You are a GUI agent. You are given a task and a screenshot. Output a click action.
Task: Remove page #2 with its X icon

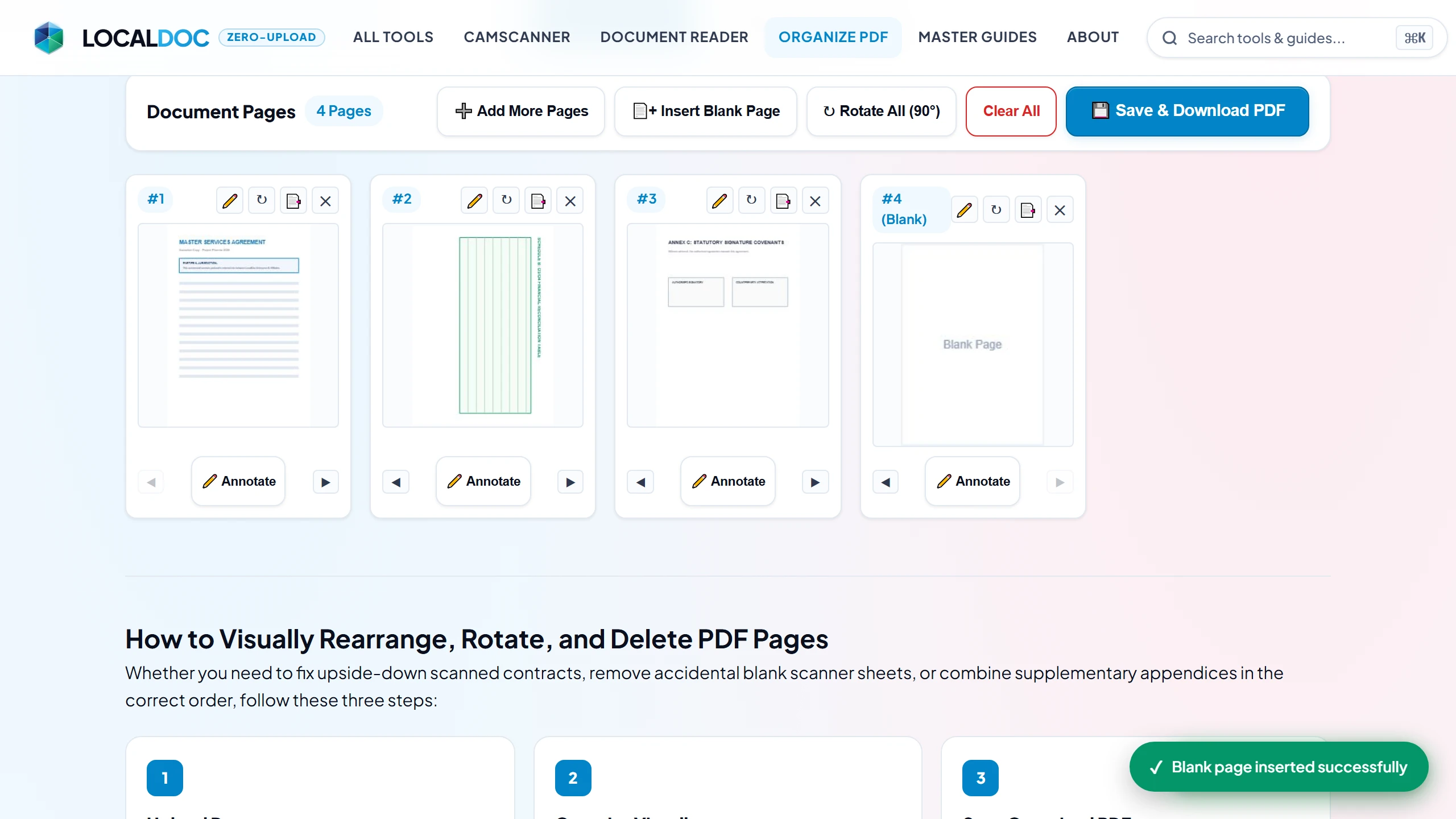tap(570, 200)
